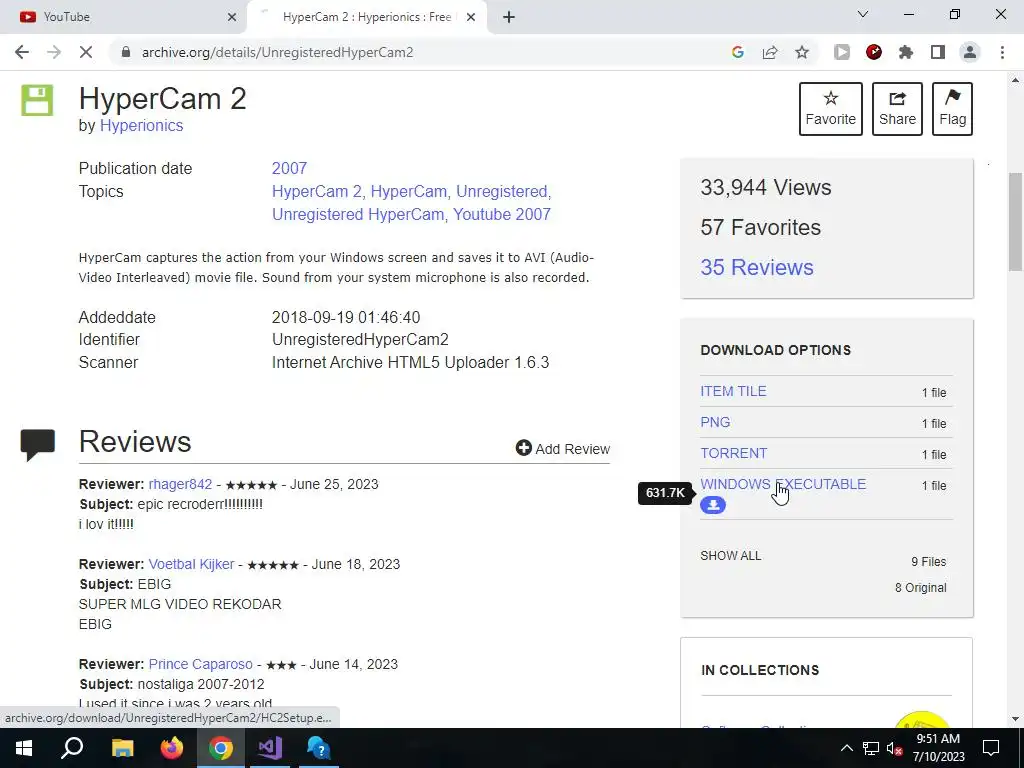
Task: Open the Get Help taskbar app
Action: pyautogui.click(x=319, y=748)
